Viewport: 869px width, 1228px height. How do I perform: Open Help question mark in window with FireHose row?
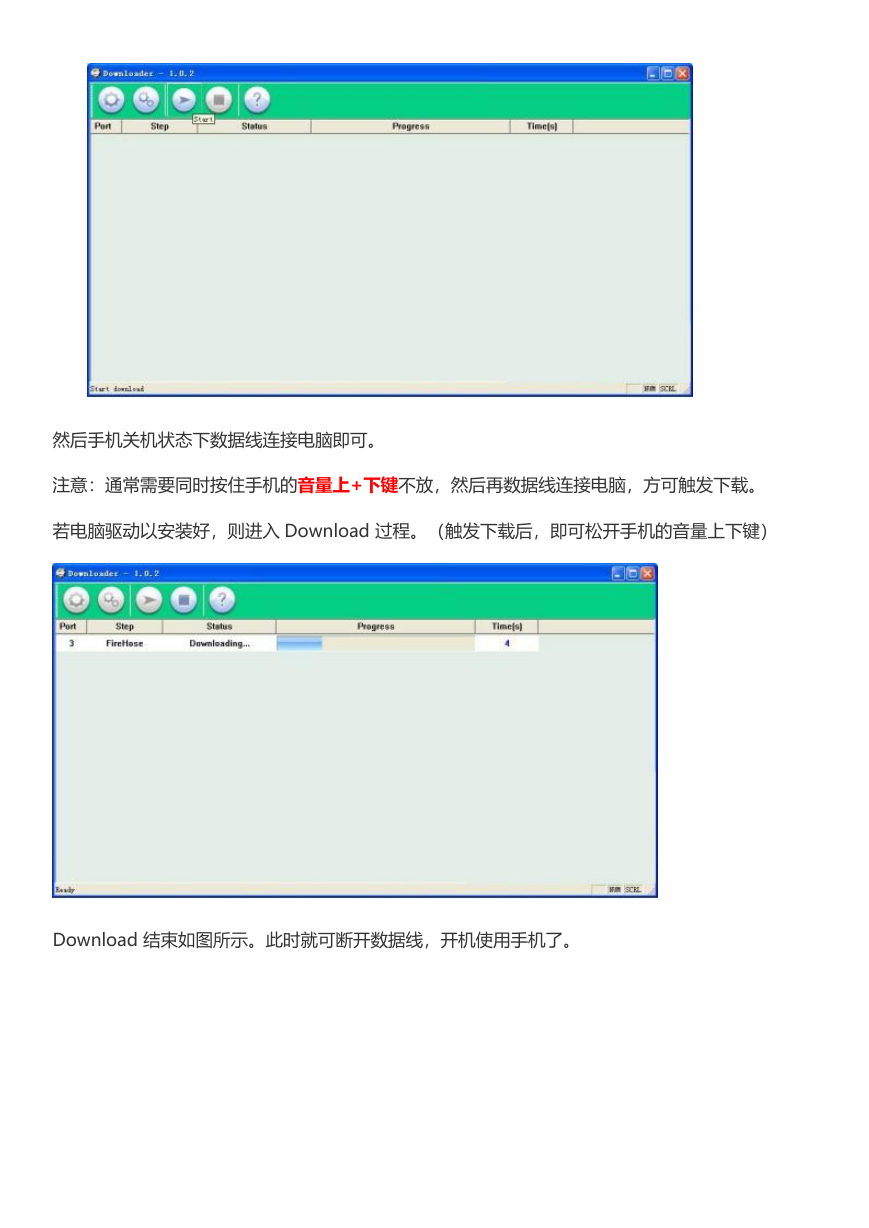(222, 600)
